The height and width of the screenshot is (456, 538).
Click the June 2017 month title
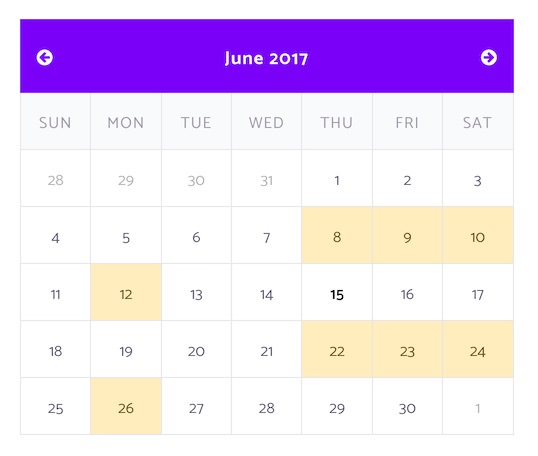266,58
